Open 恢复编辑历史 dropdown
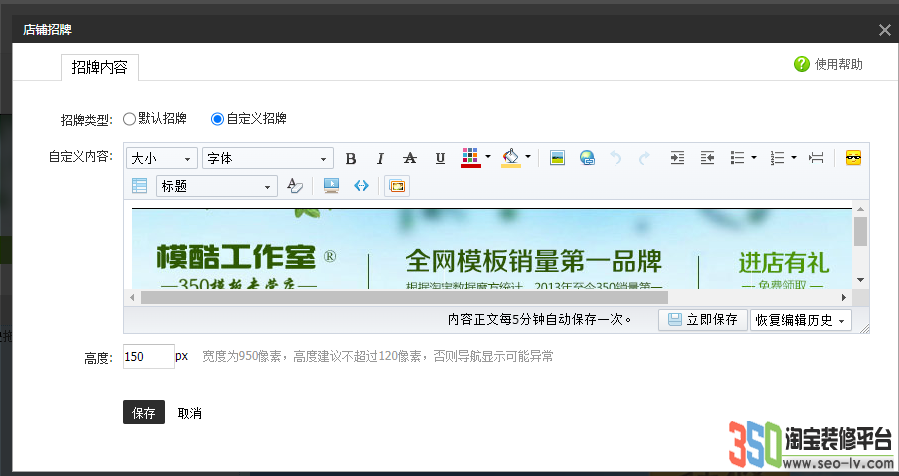899x476 pixels. pyautogui.click(x=801, y=320)
